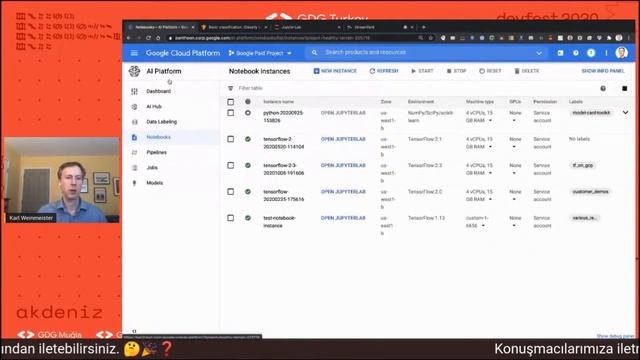Viewport: 640px width, 360px height.
Task: Click DELETE instance button
Action: [527, 71]
